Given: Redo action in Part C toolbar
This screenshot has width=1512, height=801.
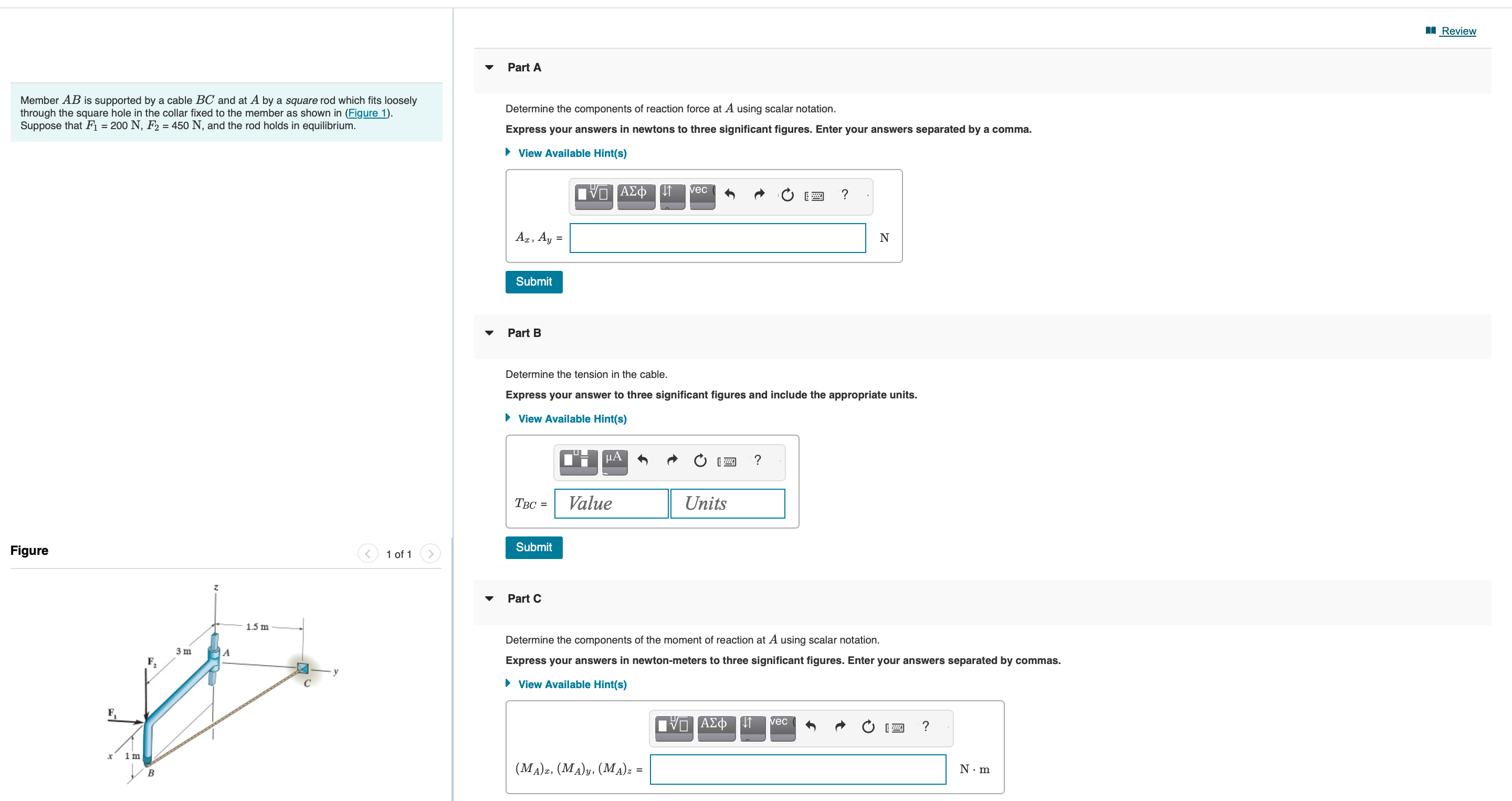Looking at the screenshot, I should pos(840,726).
